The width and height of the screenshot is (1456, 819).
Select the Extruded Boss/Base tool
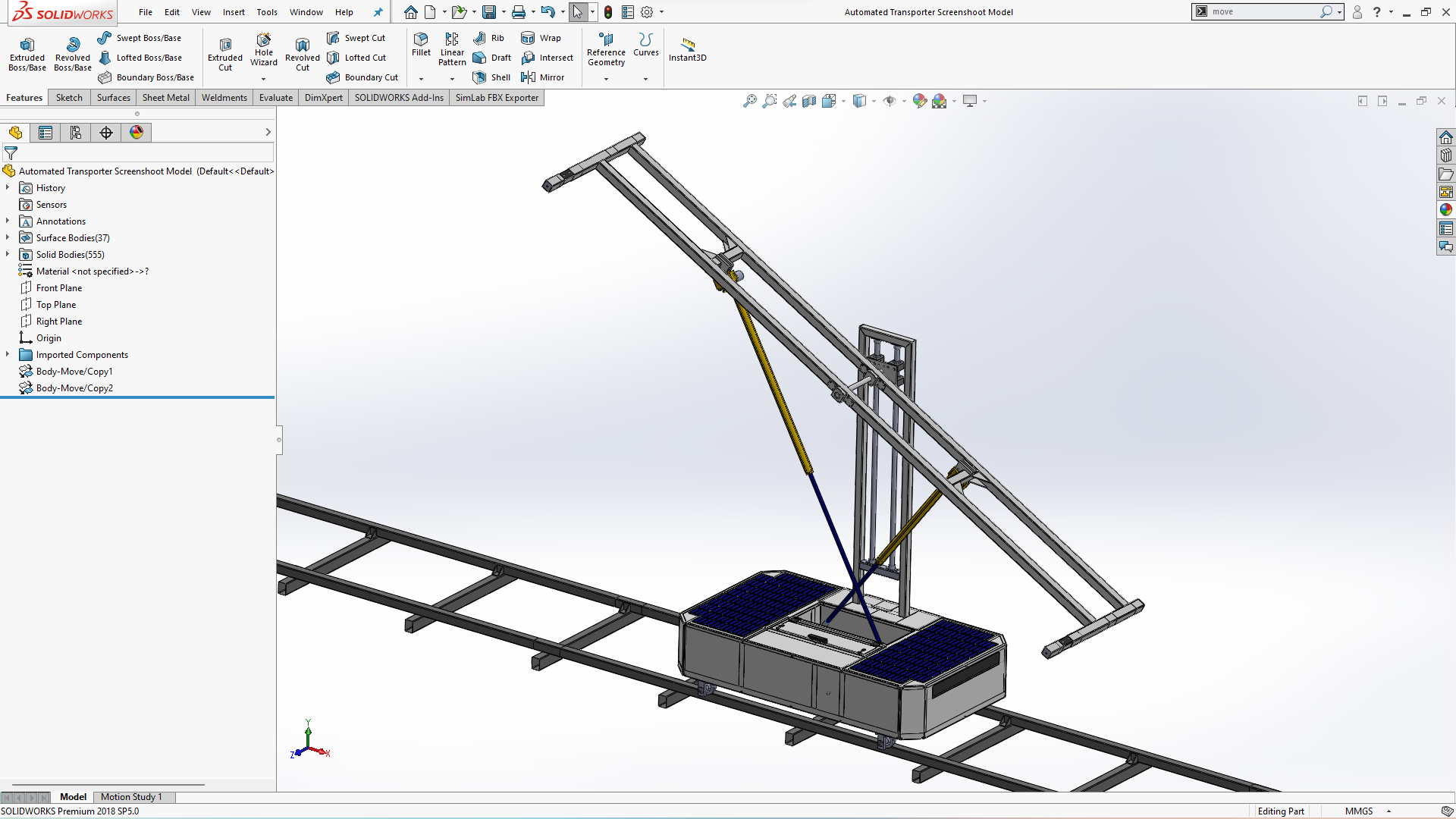point(27,53)
